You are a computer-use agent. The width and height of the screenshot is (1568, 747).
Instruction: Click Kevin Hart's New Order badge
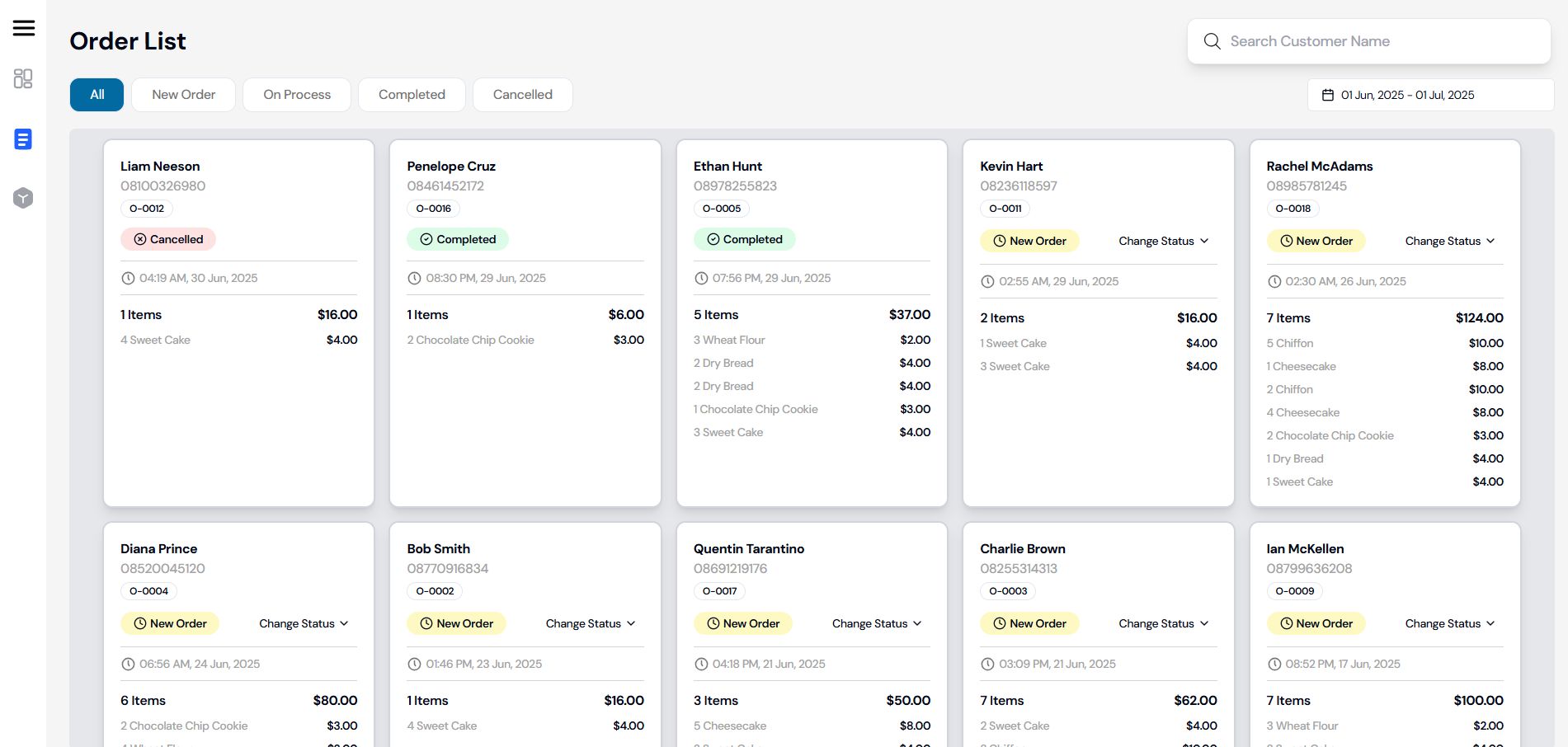click(x=1029, y=241)
